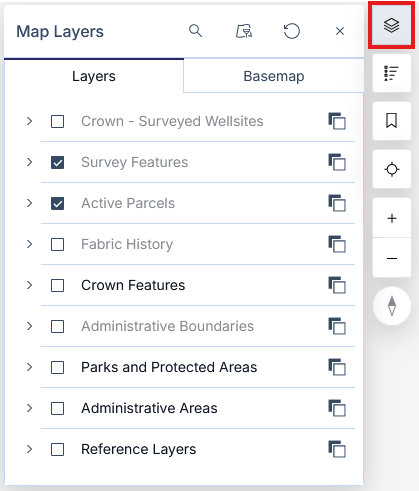Click the search icon in Map Layers header

pyautogui.click(x=195, y=31)
